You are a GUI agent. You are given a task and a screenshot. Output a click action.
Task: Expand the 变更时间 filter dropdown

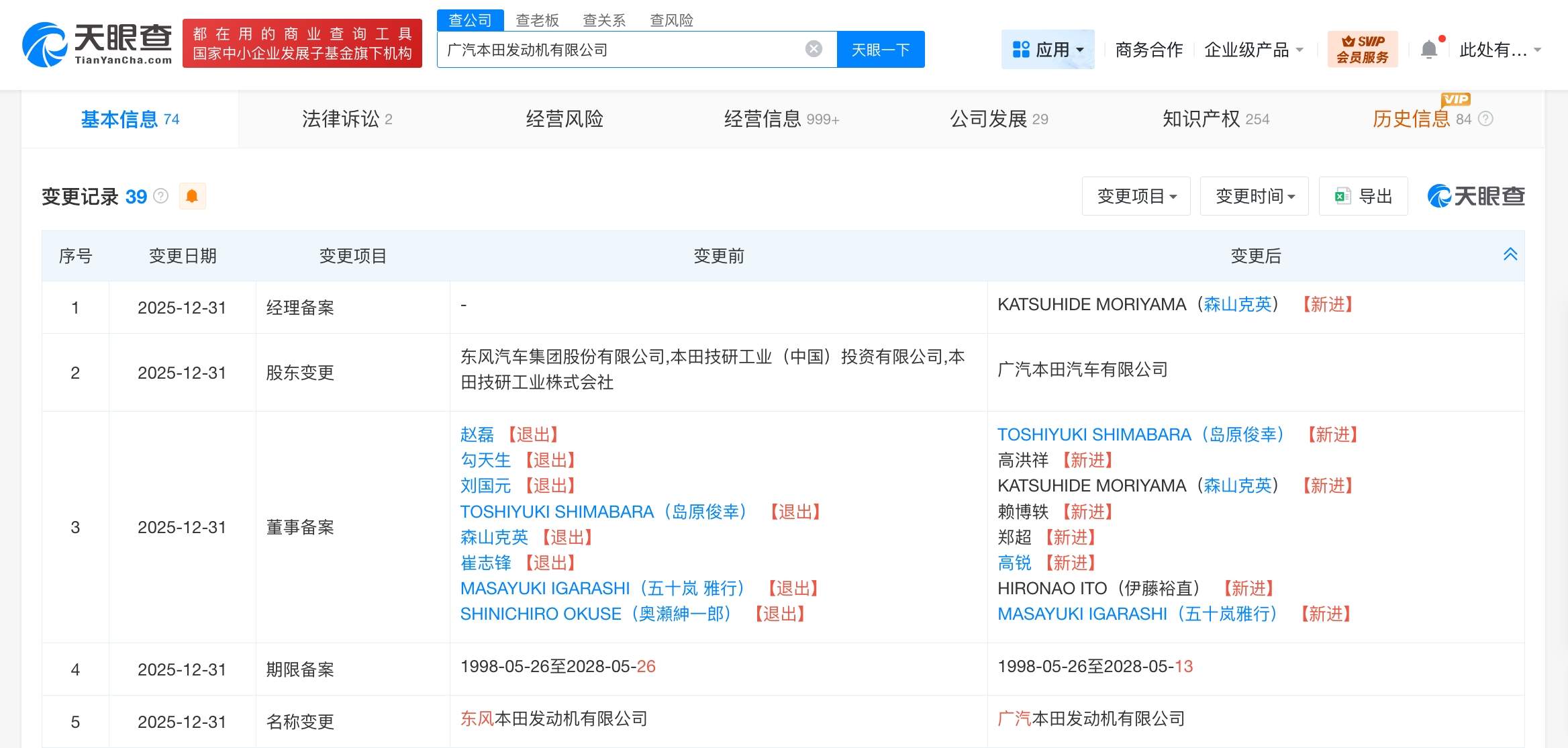(1254, 196)
